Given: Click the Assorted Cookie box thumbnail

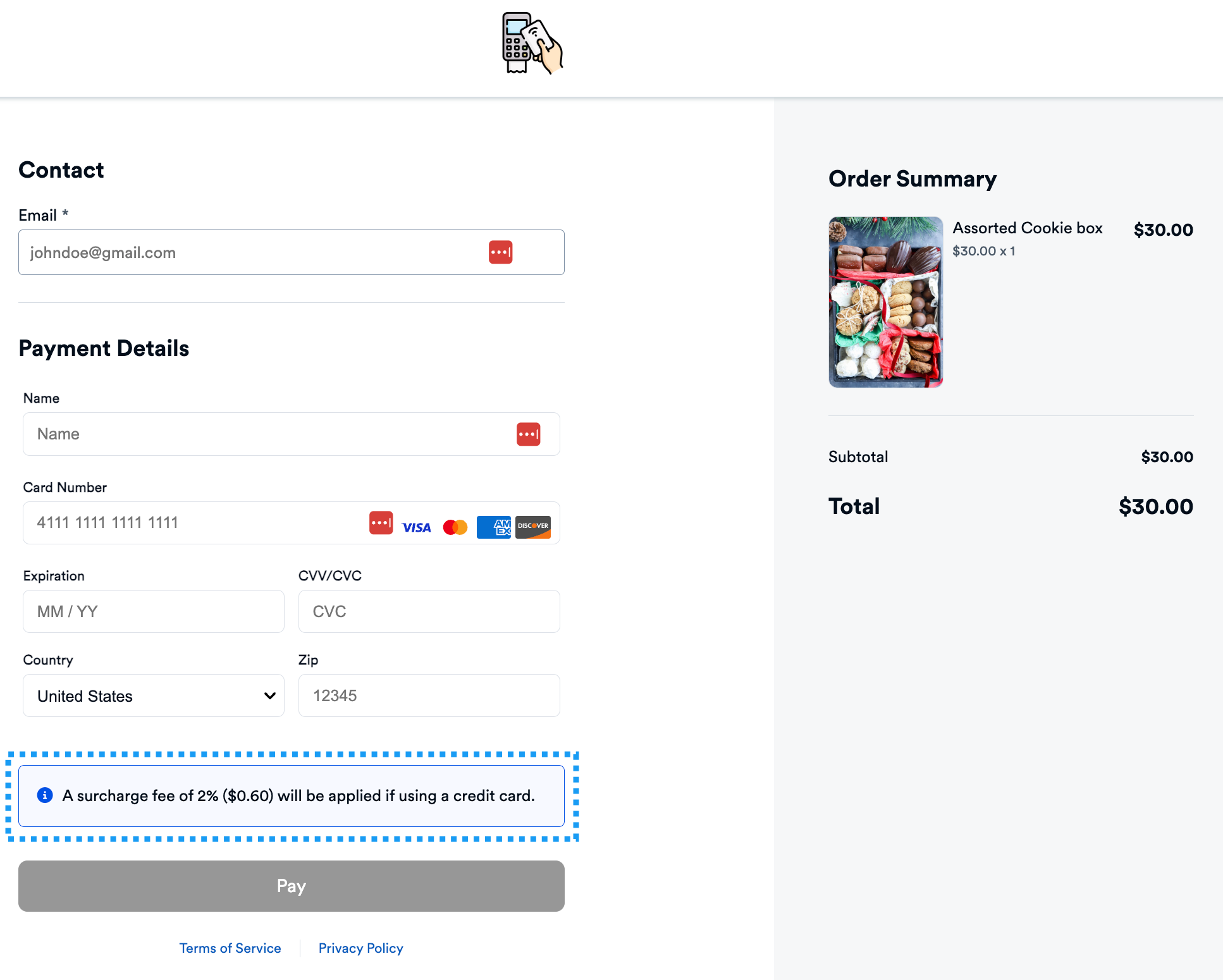Looking at the screenshot, I should (x=885, y=302).
